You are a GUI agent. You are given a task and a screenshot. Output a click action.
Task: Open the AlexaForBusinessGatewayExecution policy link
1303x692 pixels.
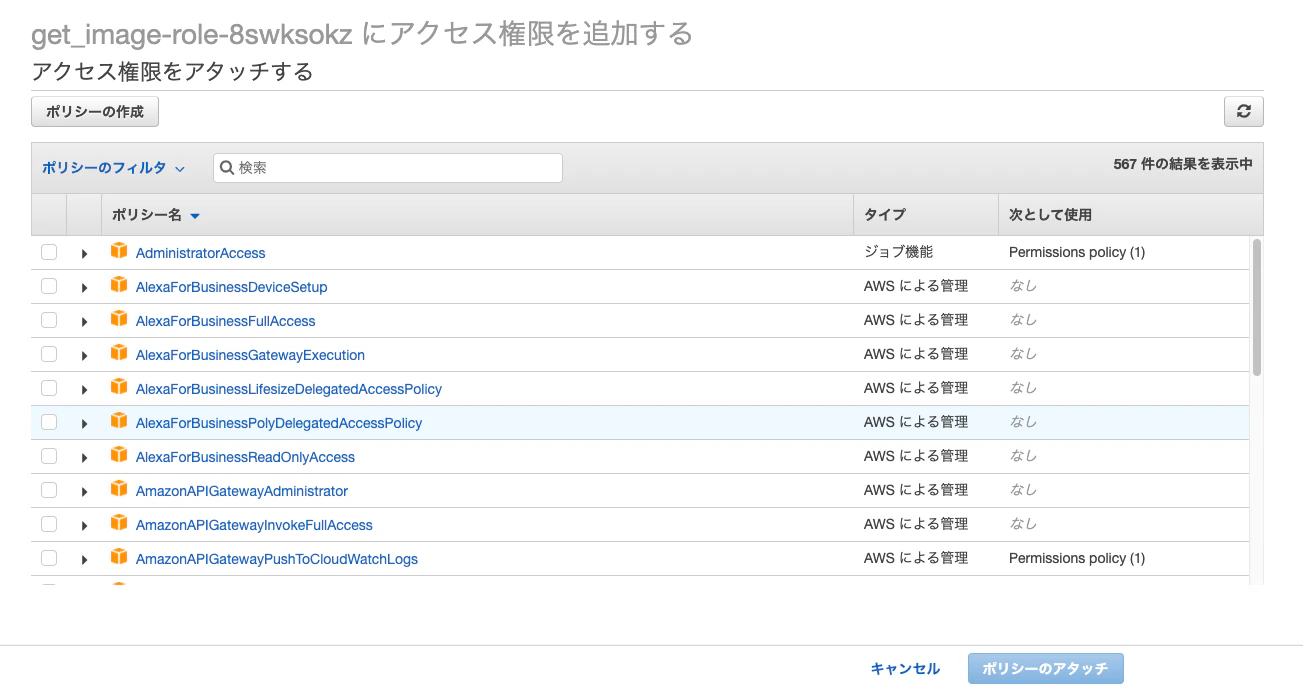(249, 354)
